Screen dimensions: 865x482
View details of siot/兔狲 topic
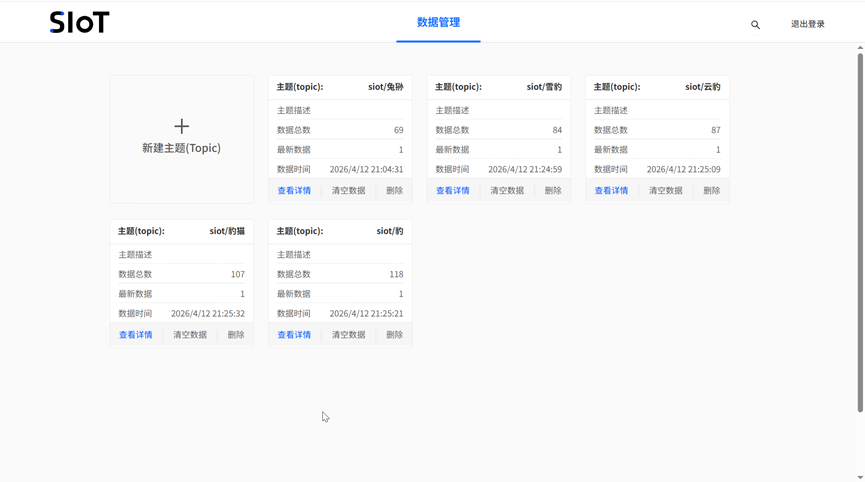(294, 190)
